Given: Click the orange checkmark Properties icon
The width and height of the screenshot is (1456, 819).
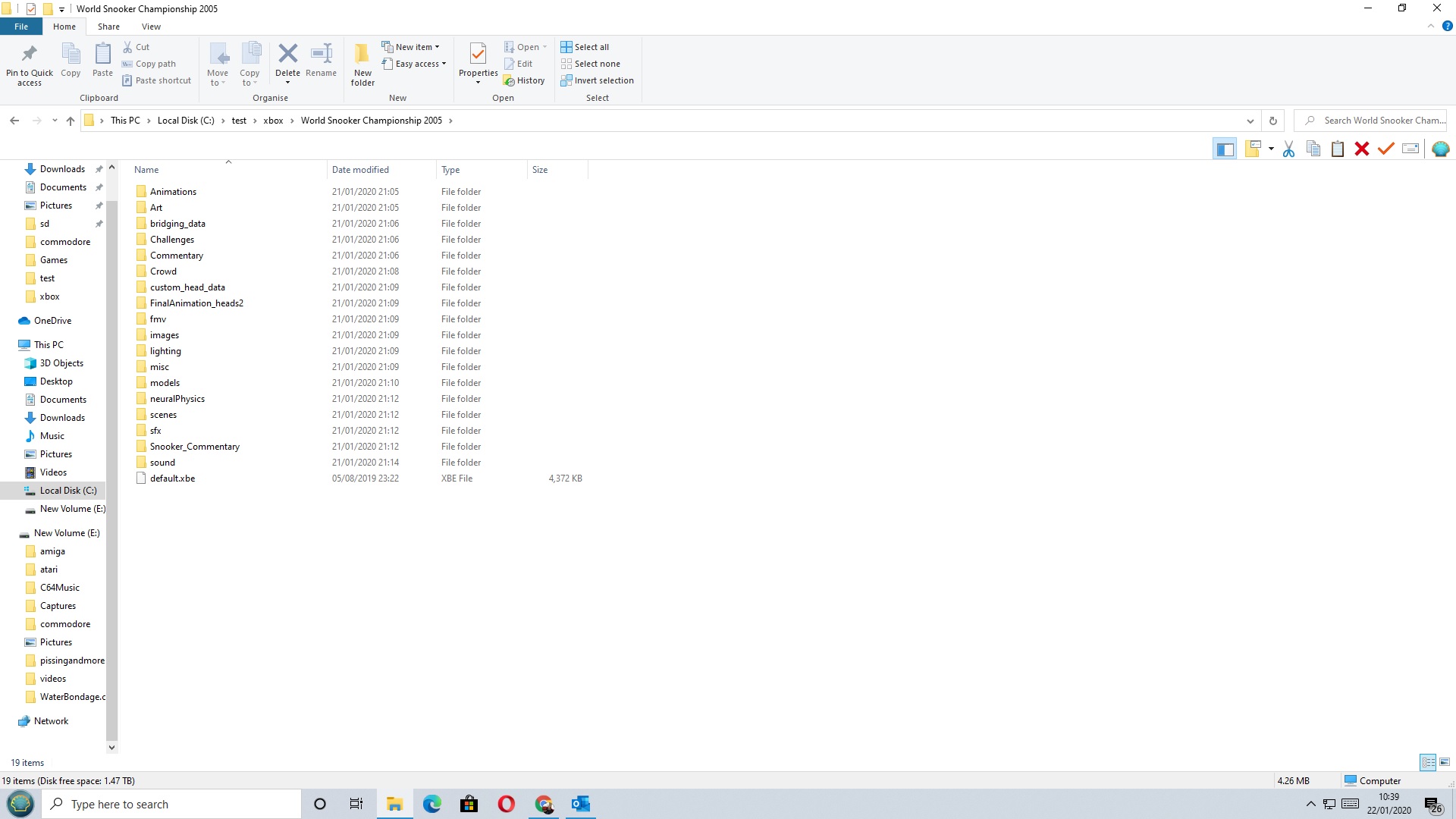Looking at the screenshot, I should 1386,149.
